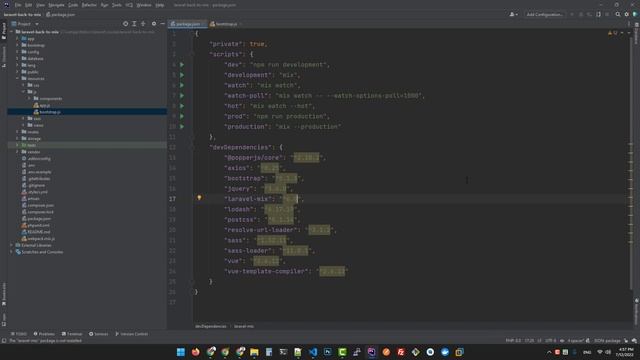Open Search Everywhere magnifier icon
The image size is (640, 360).
click(618, 14)
